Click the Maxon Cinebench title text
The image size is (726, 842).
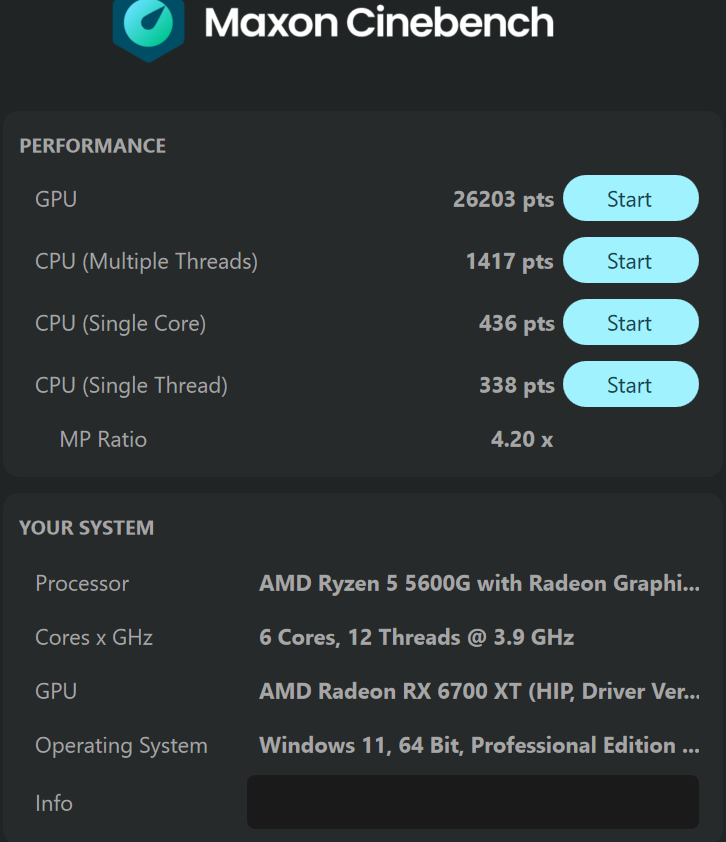pyautogui.click(x=379, y=23)
